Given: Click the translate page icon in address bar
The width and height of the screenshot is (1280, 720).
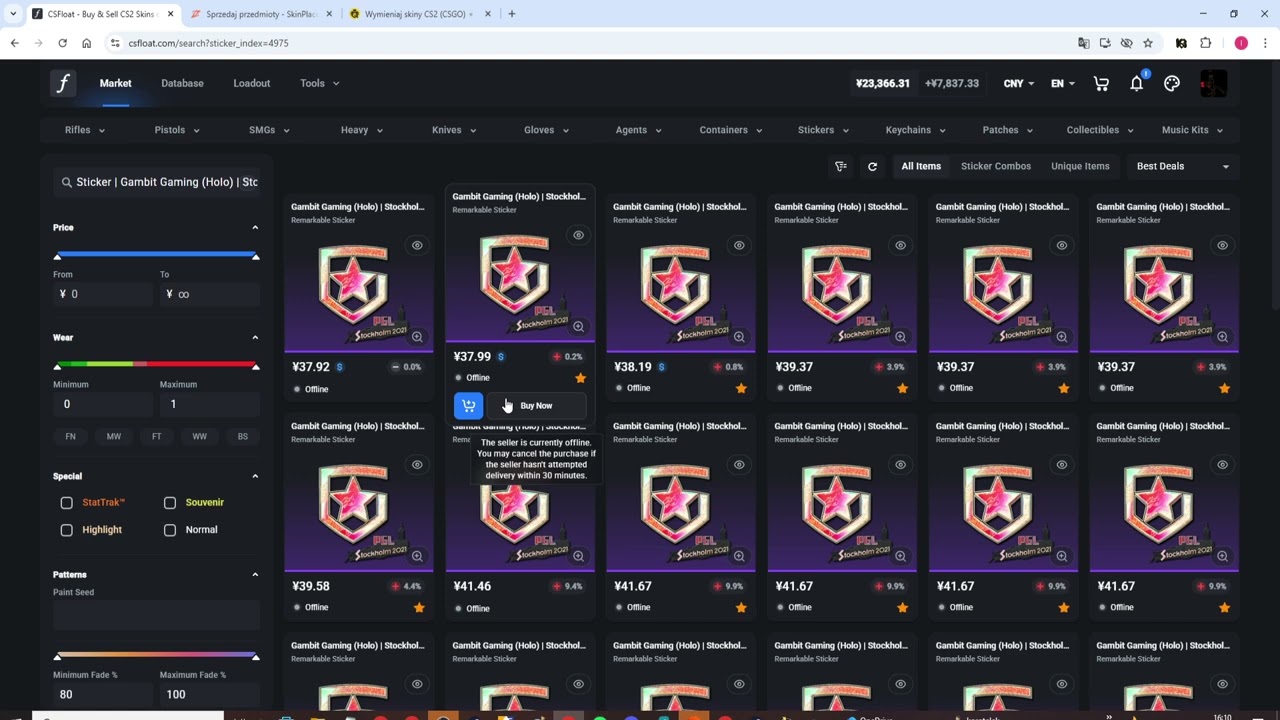Looking at the screenshot, I should [x=1083, y=43].
